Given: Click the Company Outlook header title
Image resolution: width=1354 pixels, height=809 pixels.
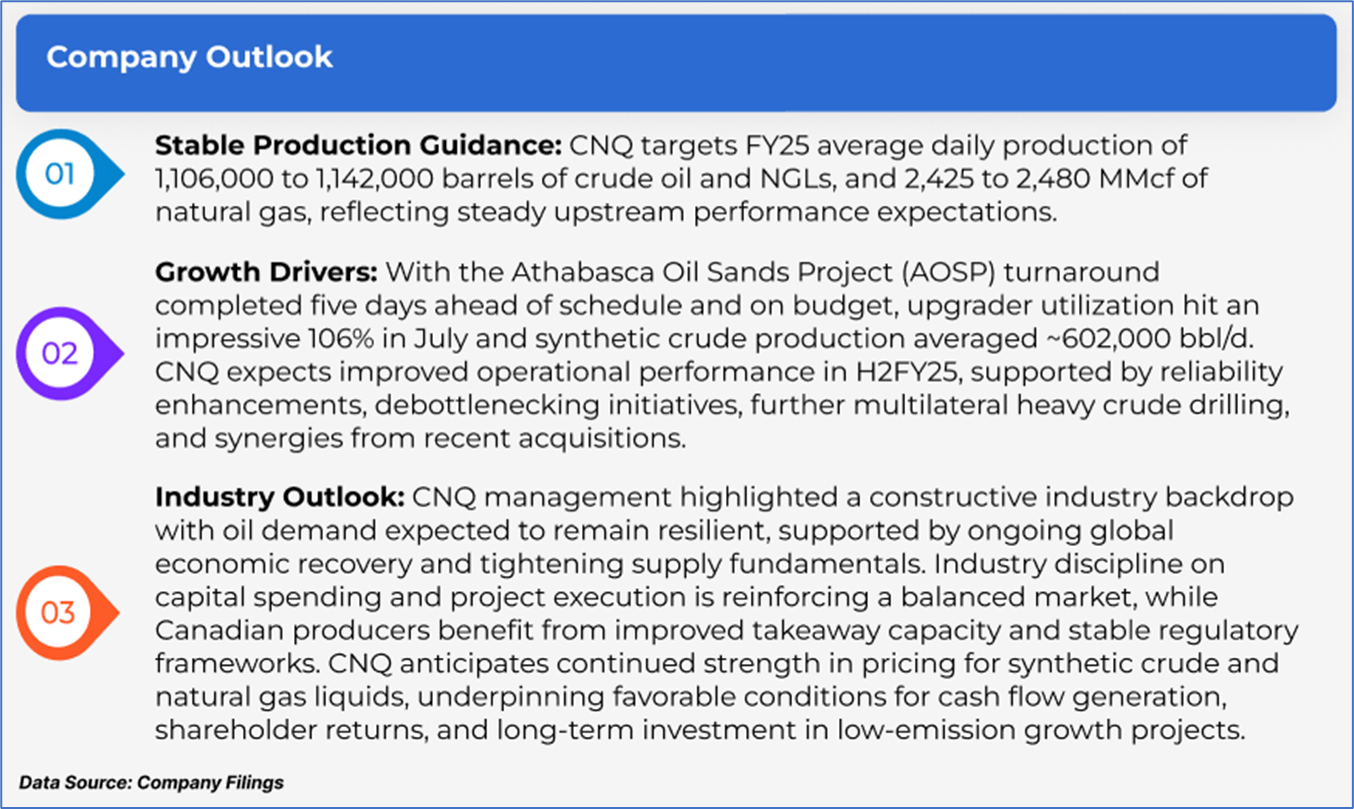Looking at the screenshot, I should 189,57.
